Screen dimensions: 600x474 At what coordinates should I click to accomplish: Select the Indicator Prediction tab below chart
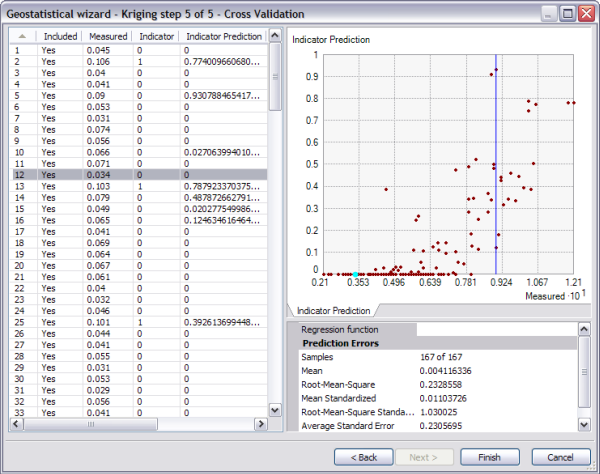pos(333,311)
